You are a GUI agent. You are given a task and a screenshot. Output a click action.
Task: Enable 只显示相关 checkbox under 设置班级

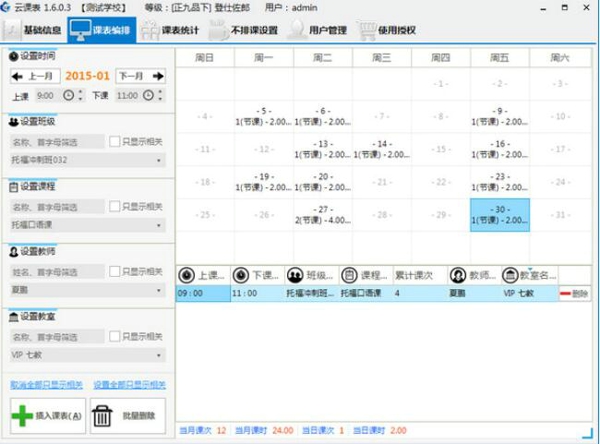click(x=114, y=142)
